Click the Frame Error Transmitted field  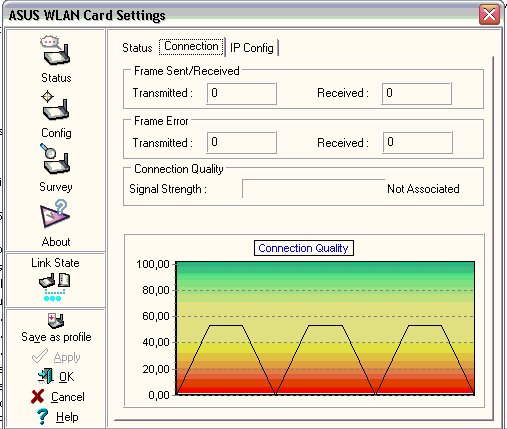click(x=242, y=142)
